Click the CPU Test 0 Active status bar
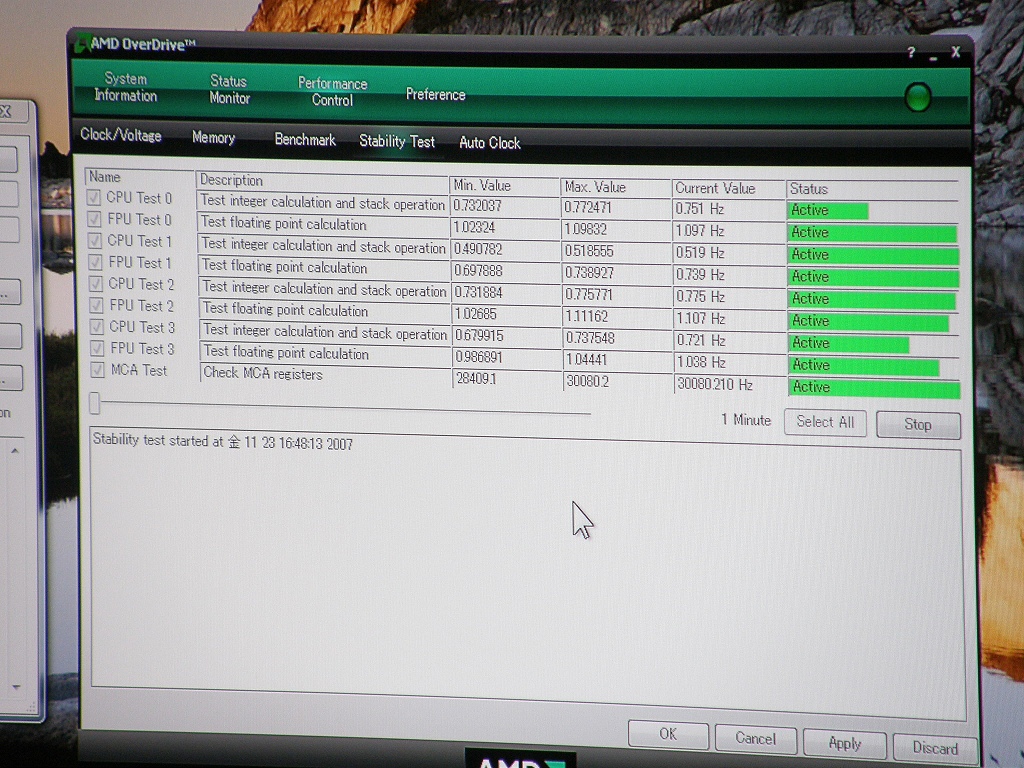This screenshot has width=1024, height=768. 828,210
